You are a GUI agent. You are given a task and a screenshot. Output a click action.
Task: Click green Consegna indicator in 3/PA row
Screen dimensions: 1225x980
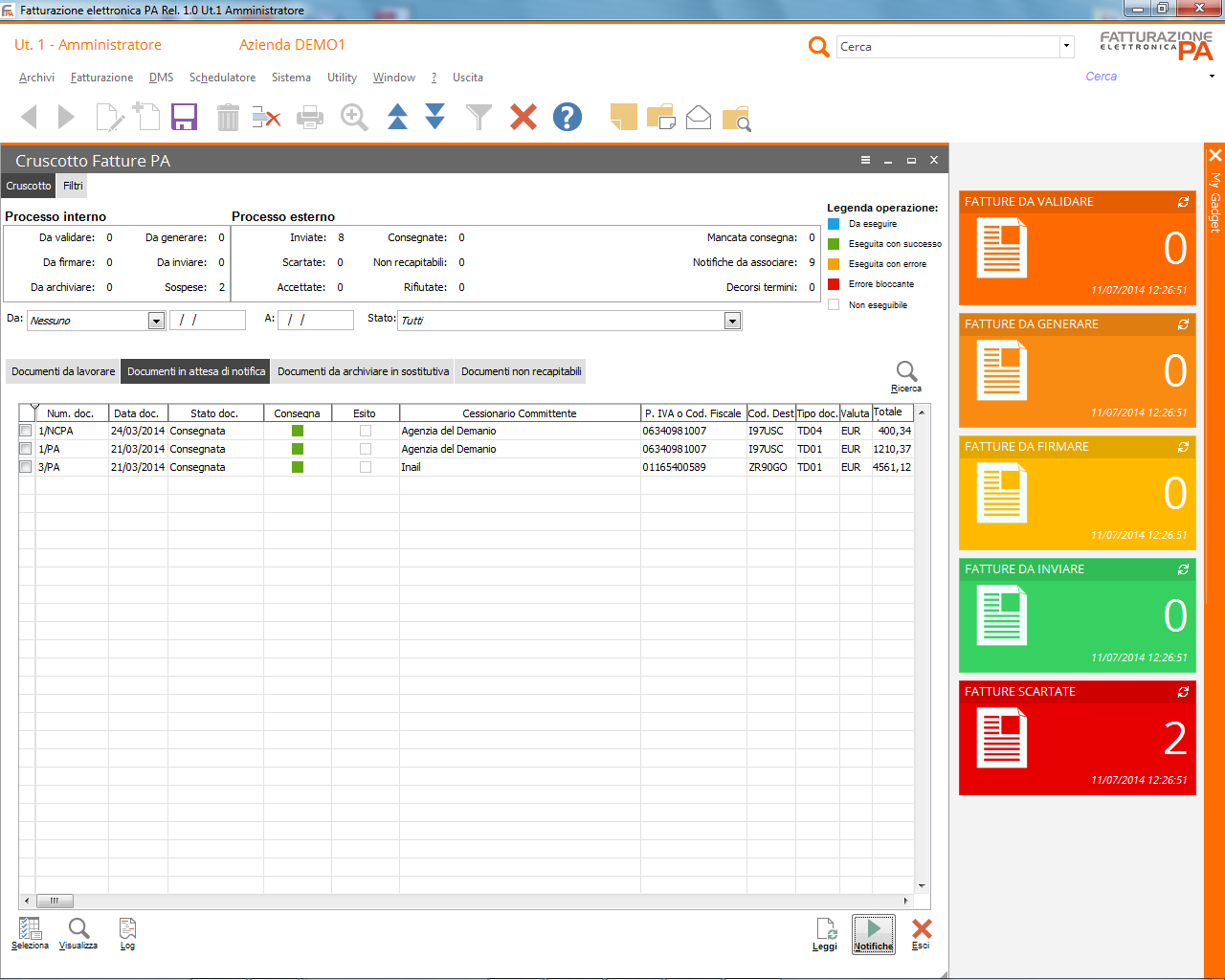coord(298,467)
